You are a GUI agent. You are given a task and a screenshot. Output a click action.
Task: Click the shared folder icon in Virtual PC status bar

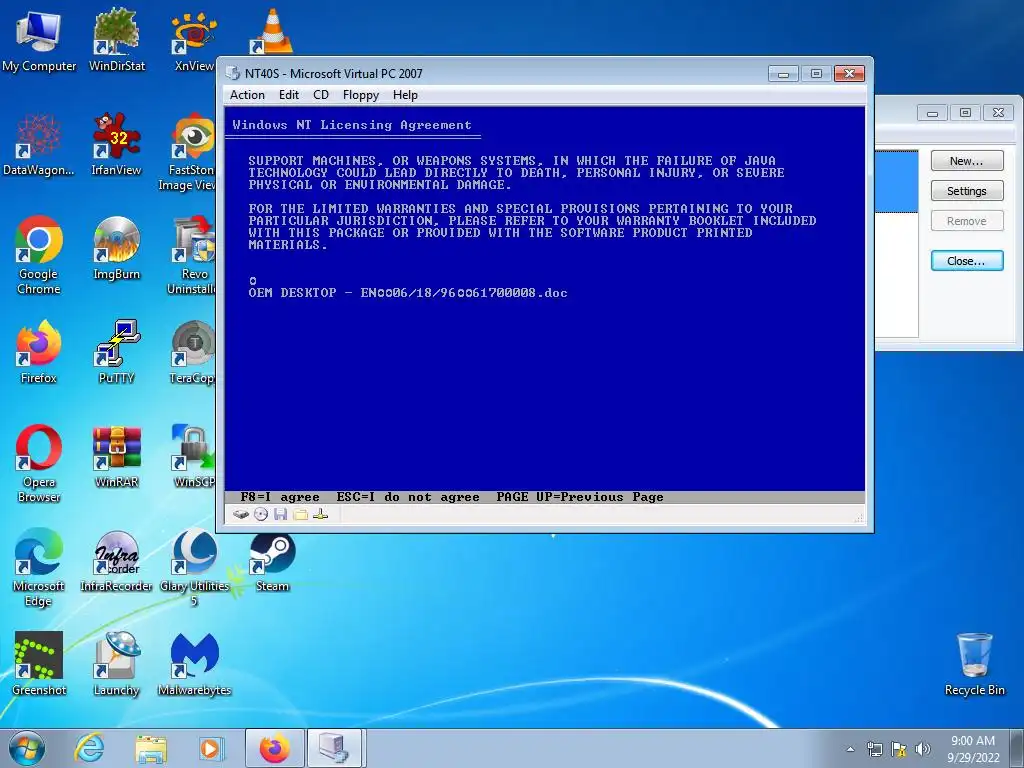[x=300, y=515]
